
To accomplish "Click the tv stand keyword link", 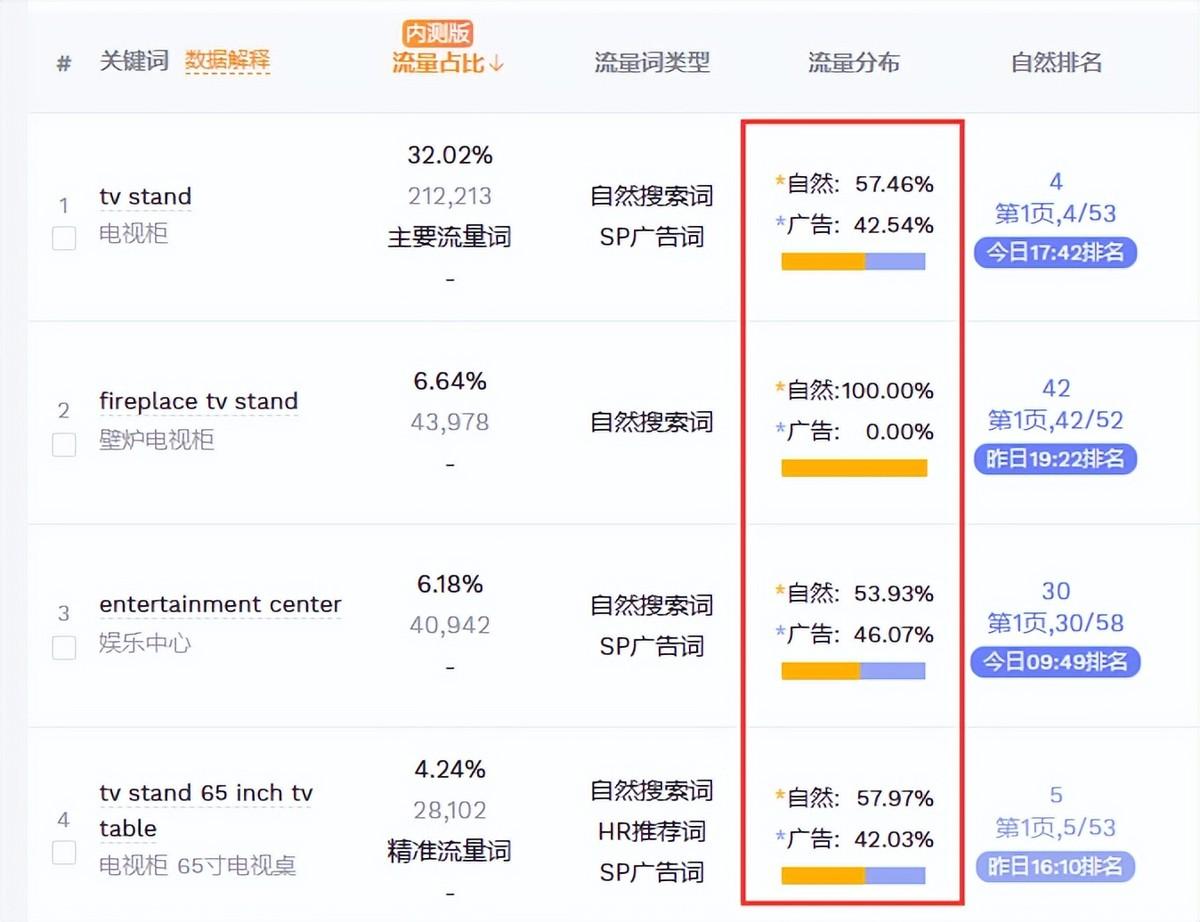I will [145, 197].
